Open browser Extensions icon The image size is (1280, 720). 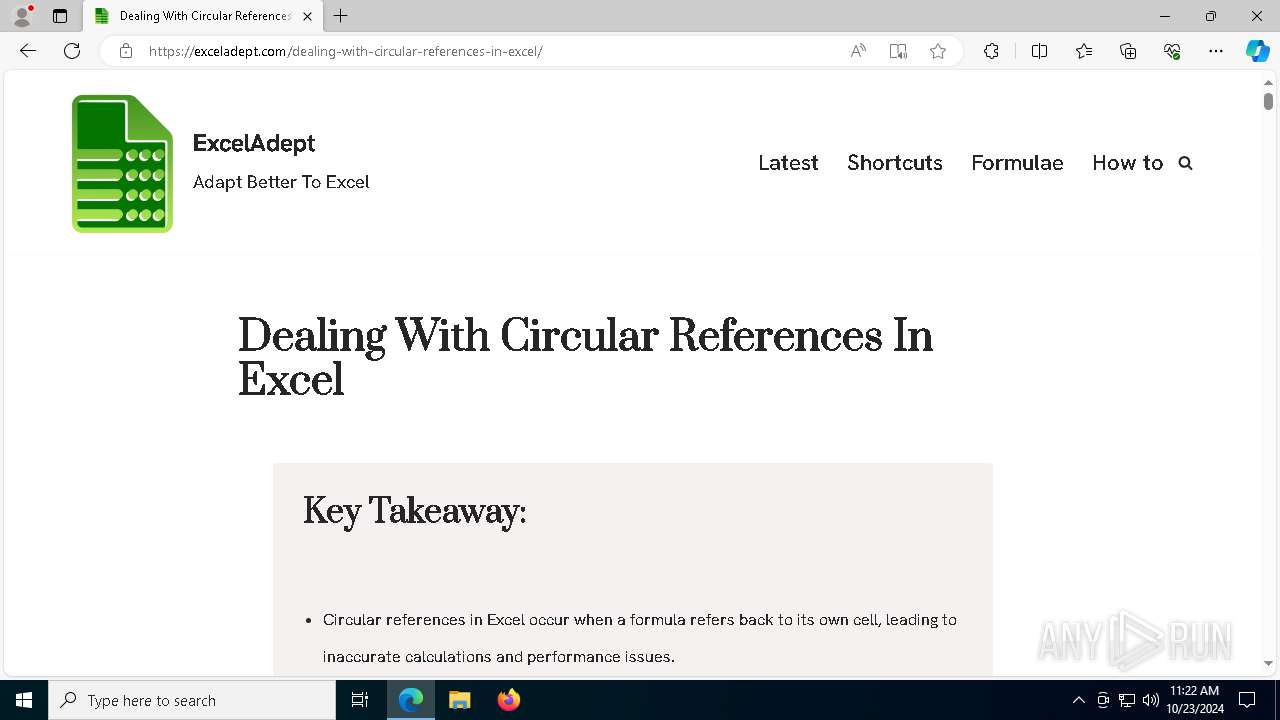(991, 51)
